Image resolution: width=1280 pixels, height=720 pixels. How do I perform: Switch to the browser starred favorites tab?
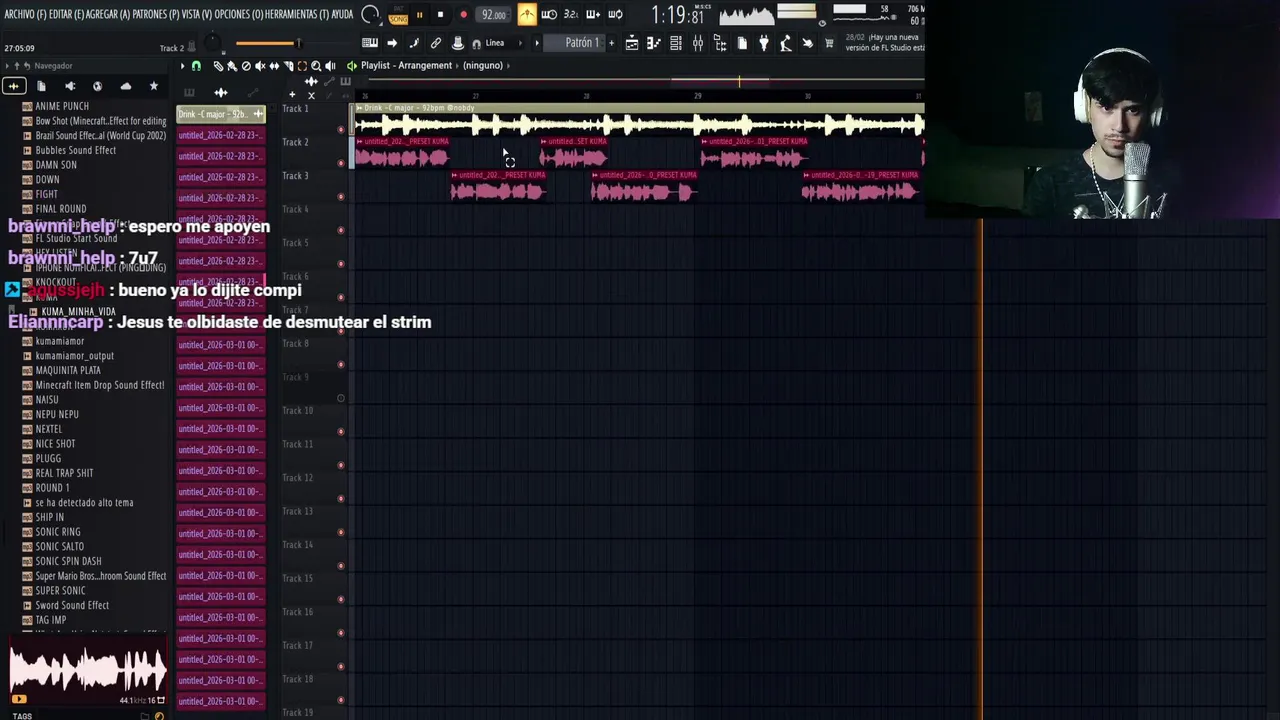153,87
